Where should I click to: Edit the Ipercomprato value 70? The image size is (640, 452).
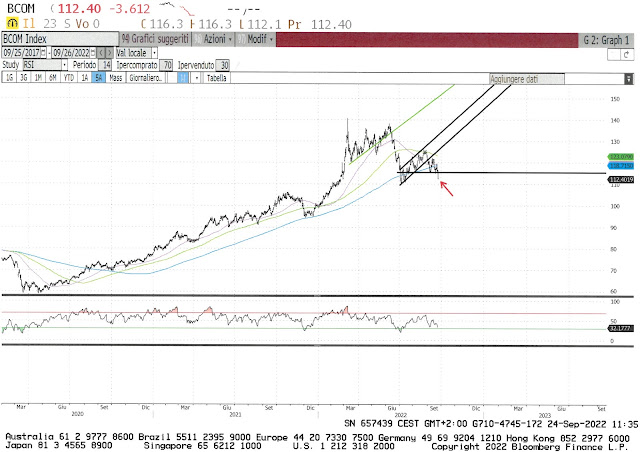point(167,65)
